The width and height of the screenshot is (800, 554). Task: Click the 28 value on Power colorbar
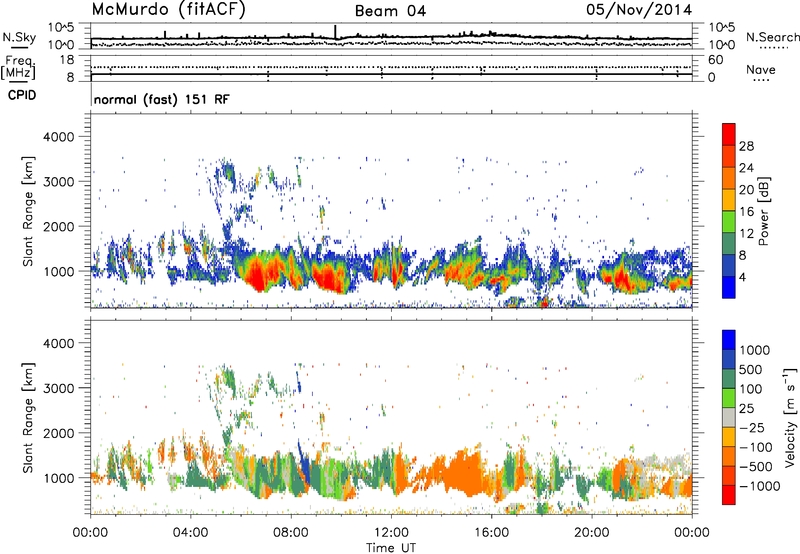[x=746, y=146]
